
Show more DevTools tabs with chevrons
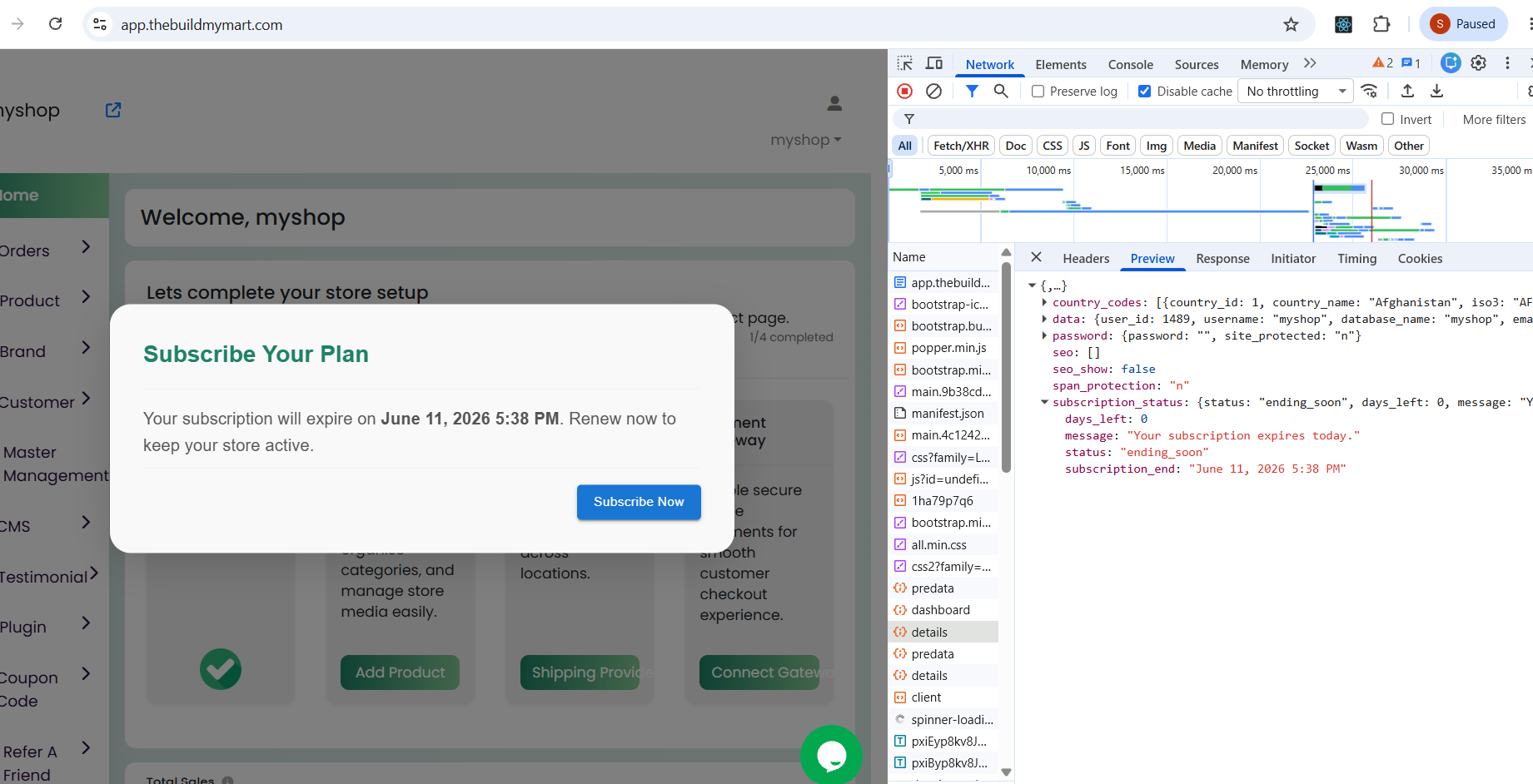[x=1310, y=63]
